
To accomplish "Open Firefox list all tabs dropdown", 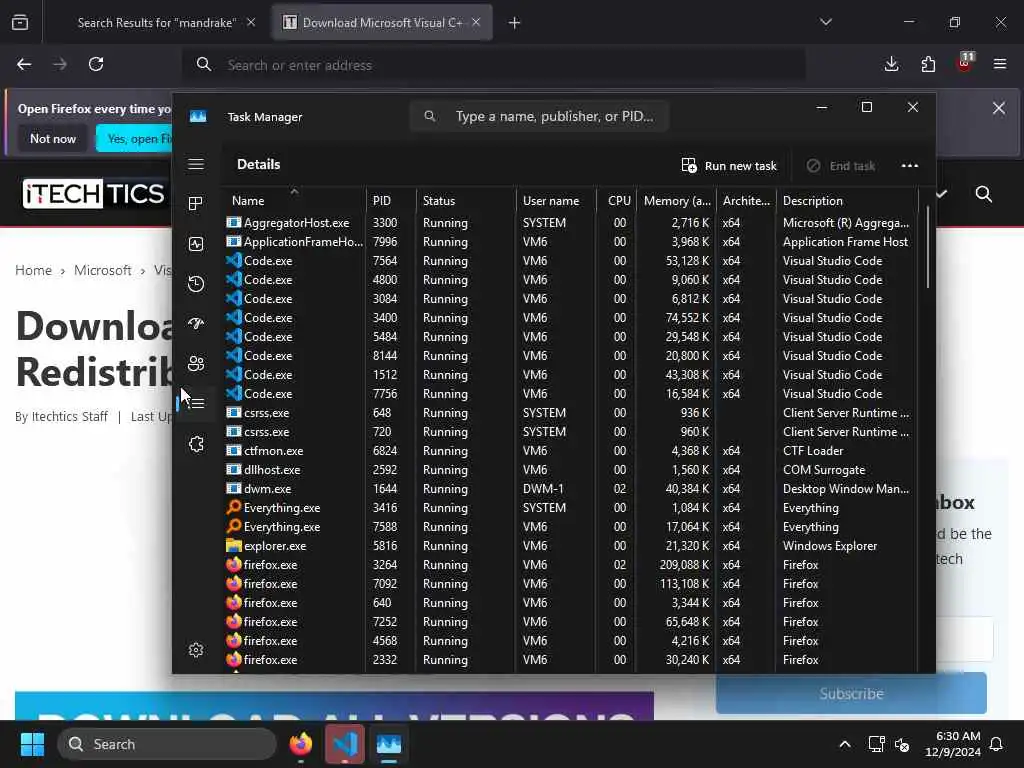I will 826,22.
